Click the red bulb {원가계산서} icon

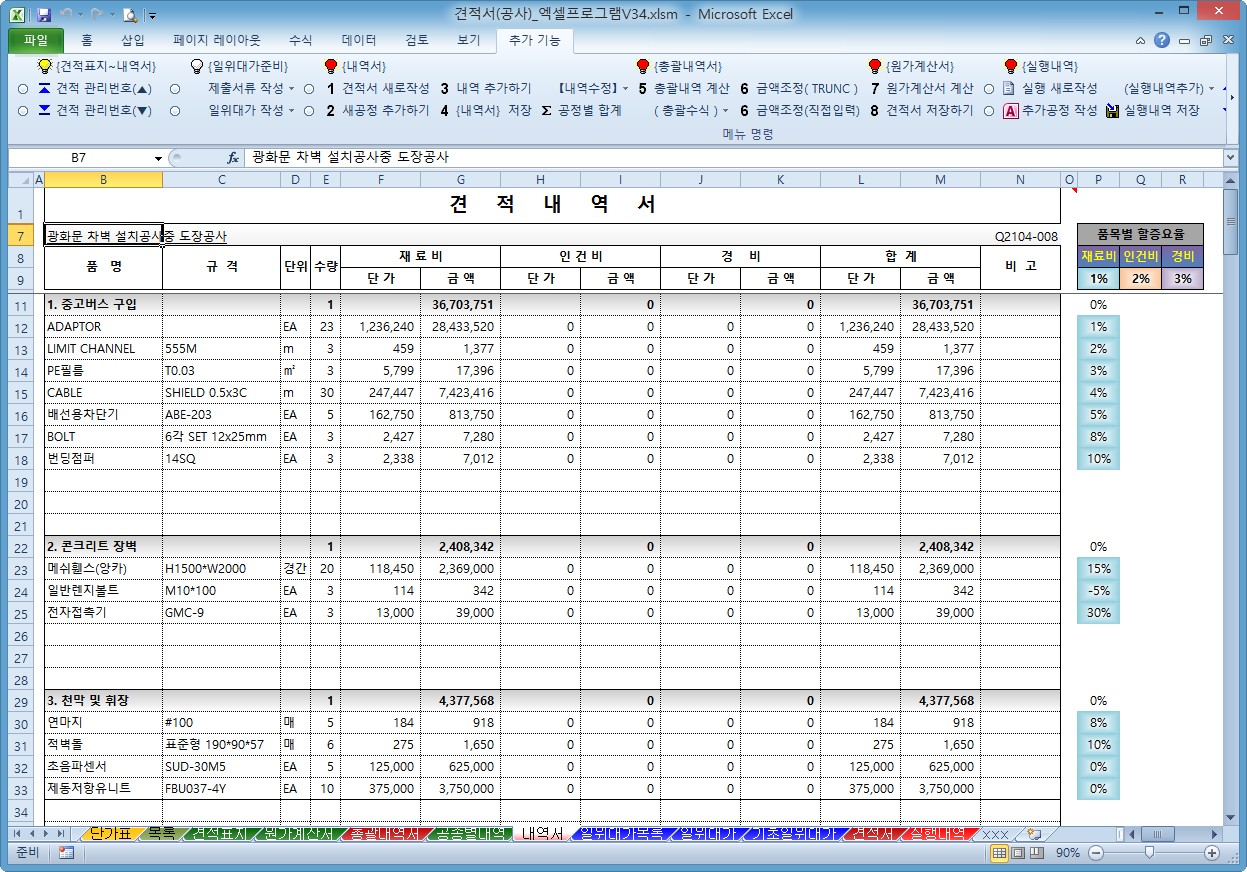(x=875, y=66)
